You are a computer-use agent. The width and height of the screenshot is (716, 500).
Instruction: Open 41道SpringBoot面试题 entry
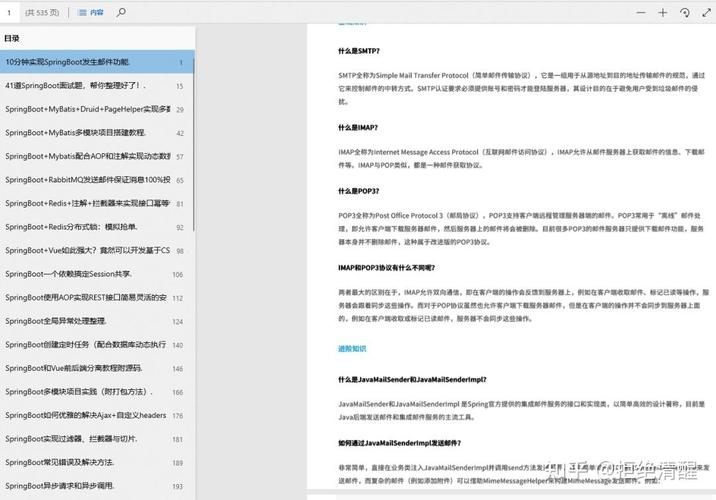point(97,85)
